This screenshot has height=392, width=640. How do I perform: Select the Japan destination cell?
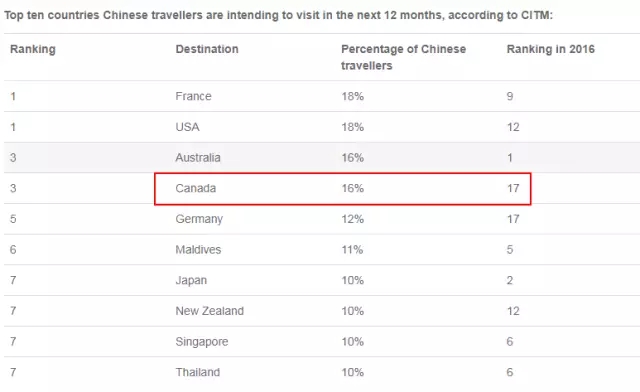[191, 281]
